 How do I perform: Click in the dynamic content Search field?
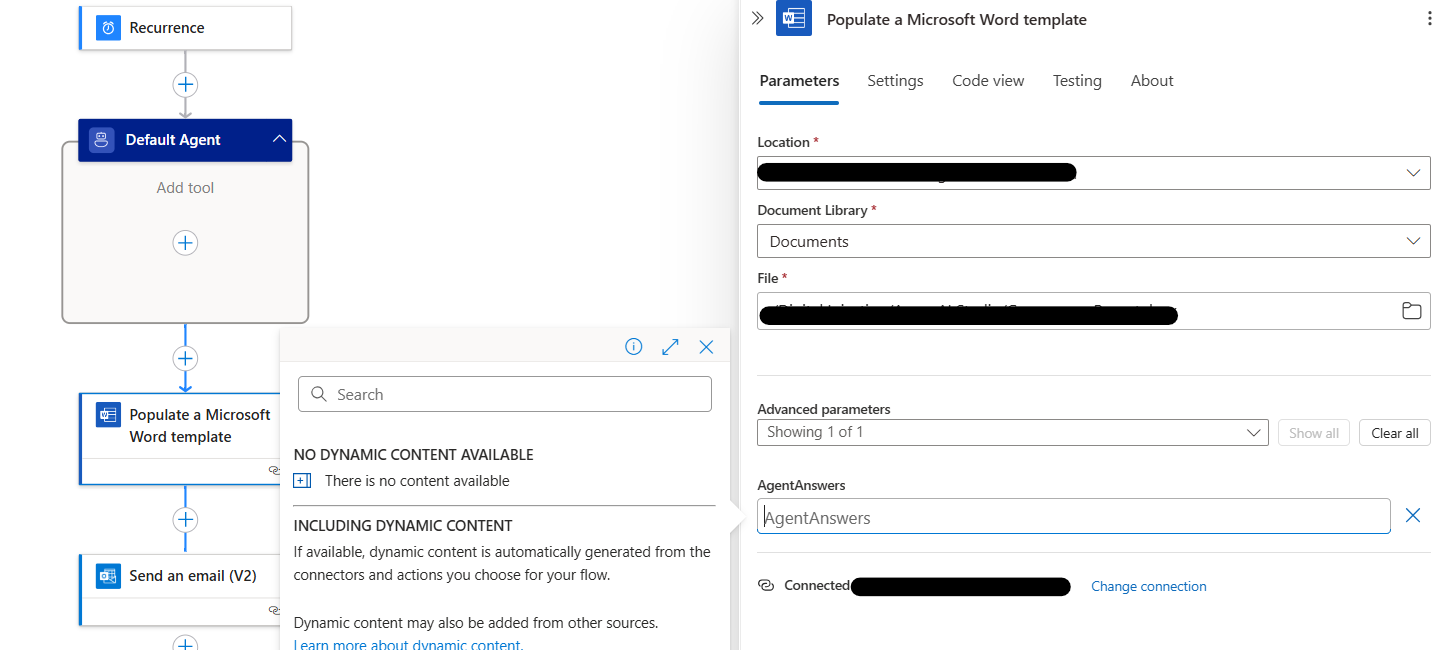click(505, 394)
